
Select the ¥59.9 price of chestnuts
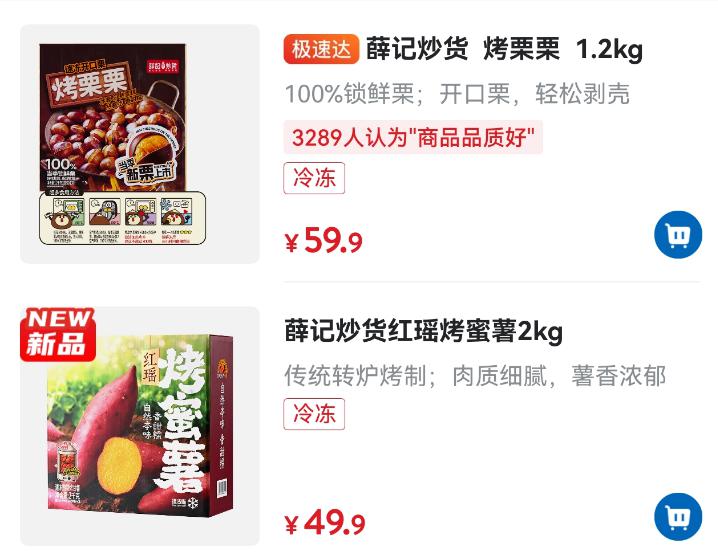[x=323, y=240]
